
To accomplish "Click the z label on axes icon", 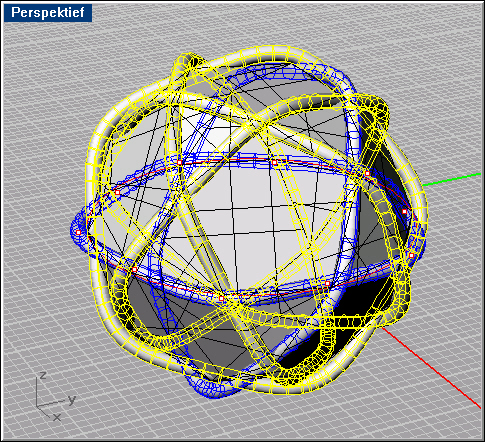I will [x=43, y=376].
